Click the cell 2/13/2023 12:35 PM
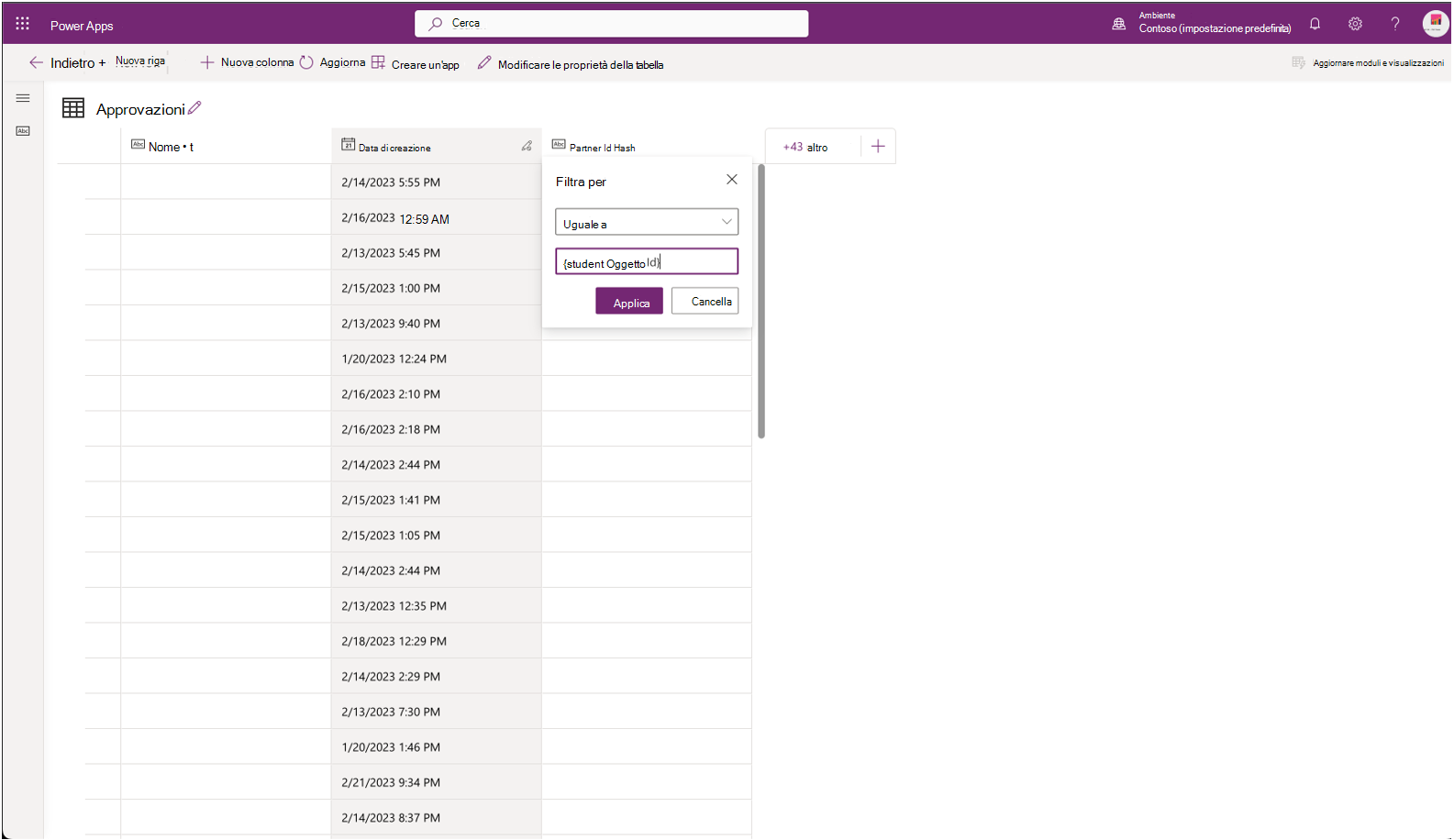The width and height of the screenshot is (1454, 840). pyautogui.click(x=436, y=605)
